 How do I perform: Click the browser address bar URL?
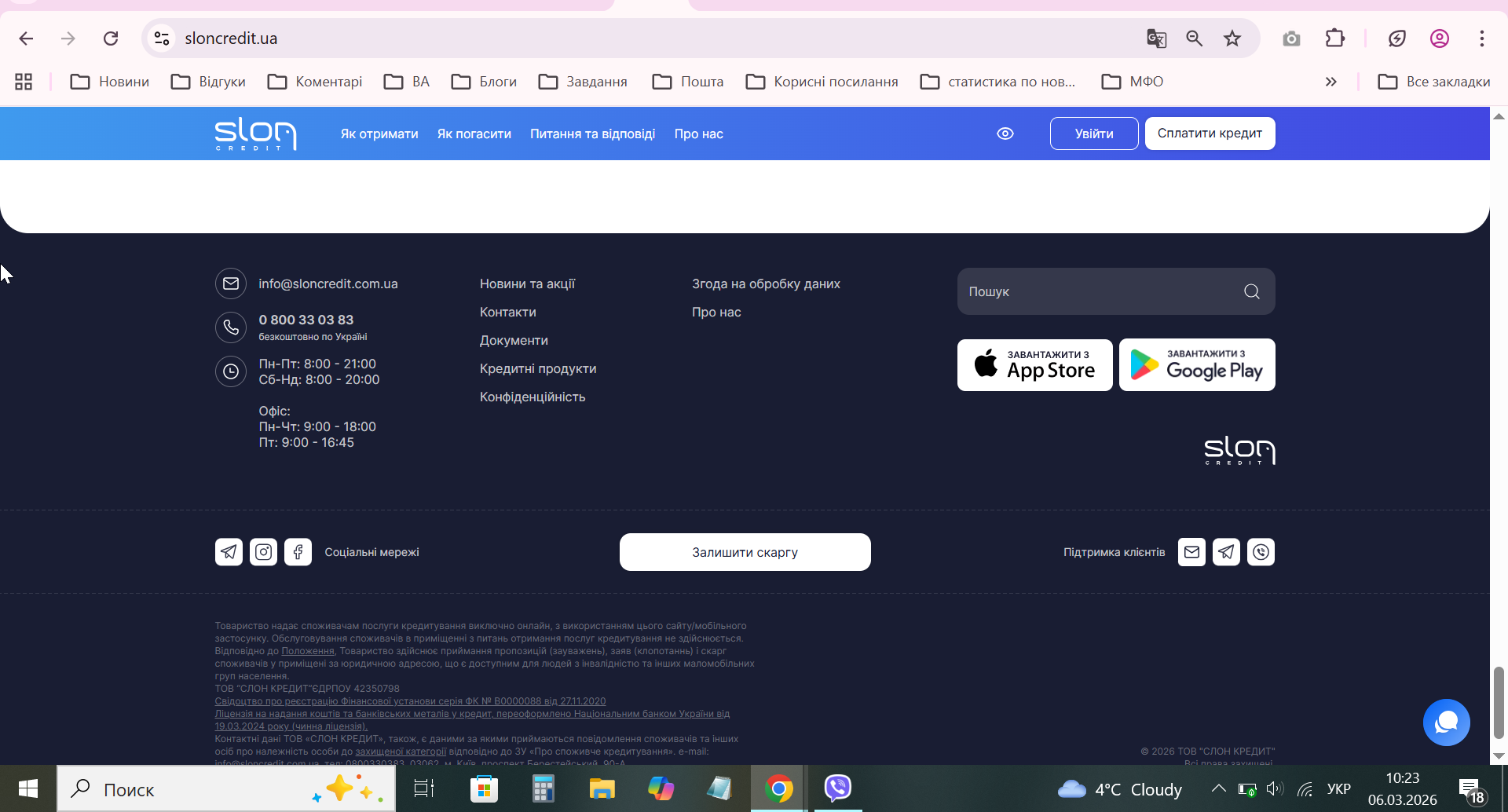pos(231,38)
